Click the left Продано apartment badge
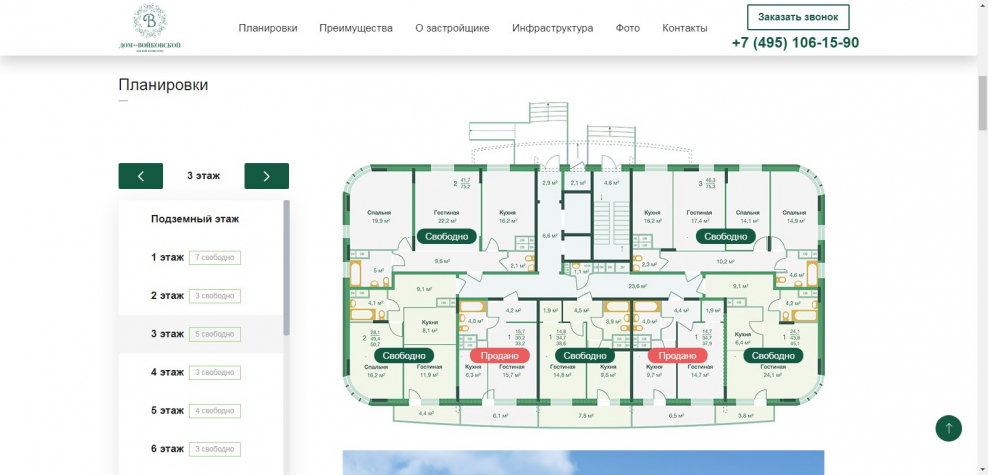The height and width of the screenshot is (475, 988). 499,356
